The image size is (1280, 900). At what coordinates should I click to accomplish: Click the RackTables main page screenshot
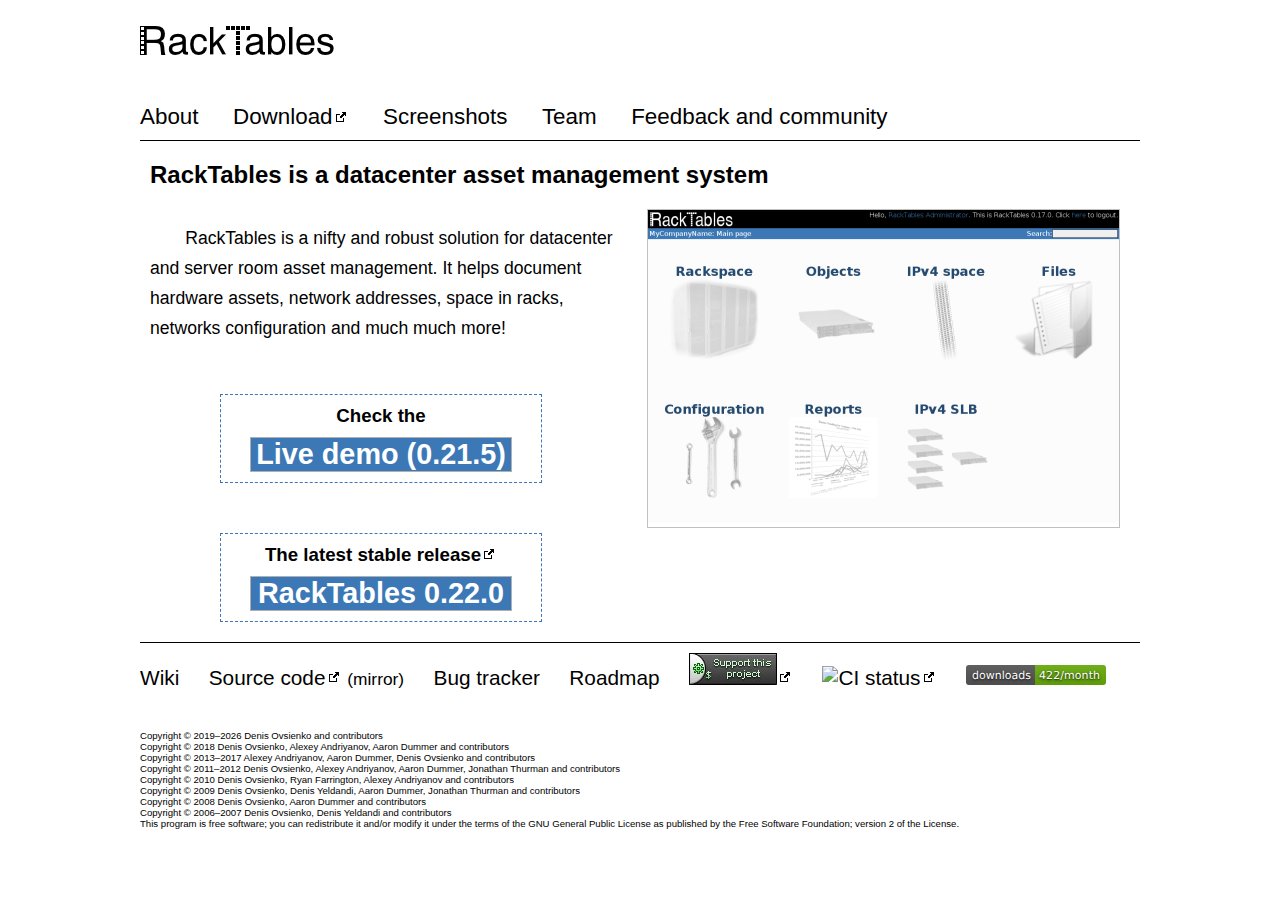[883, 368]
